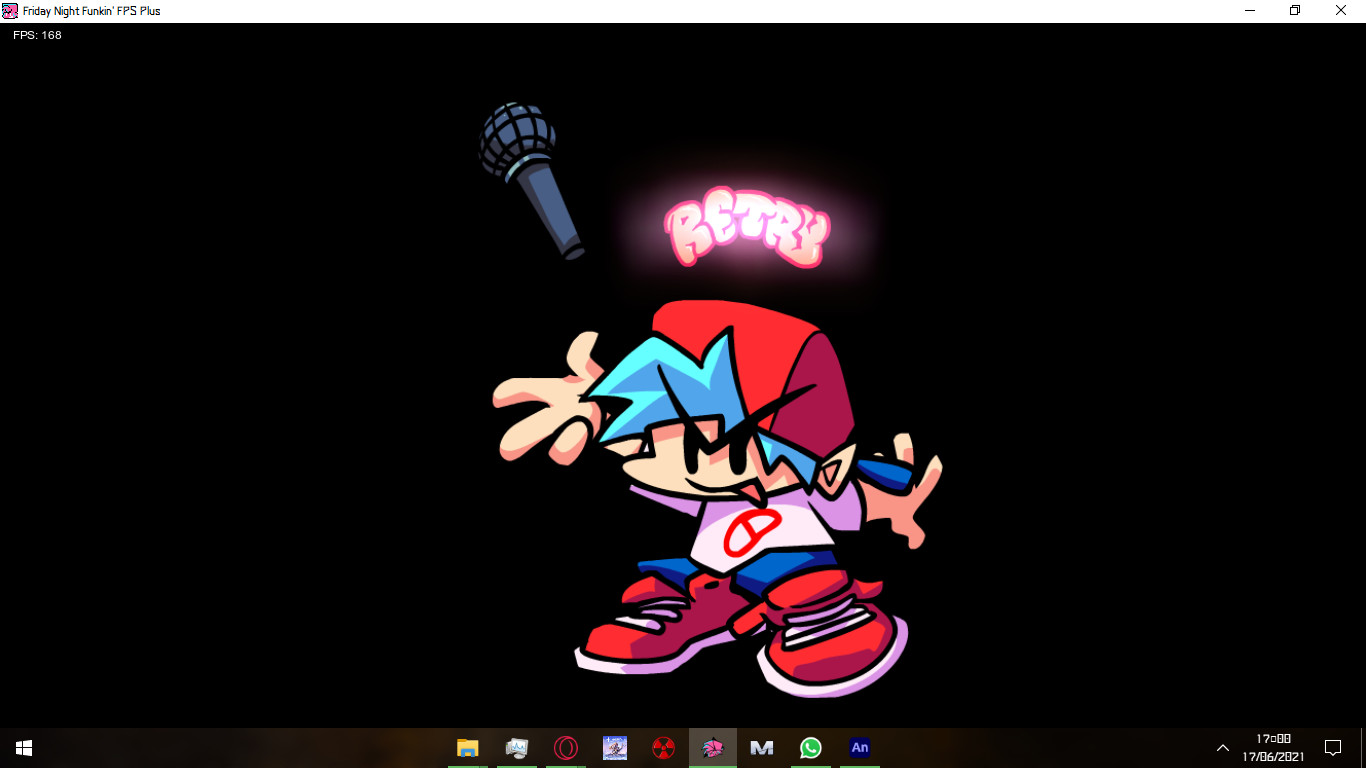Open WhatsApp from the taskbar
Viewport: 1366px width, 768px height.
810,747
